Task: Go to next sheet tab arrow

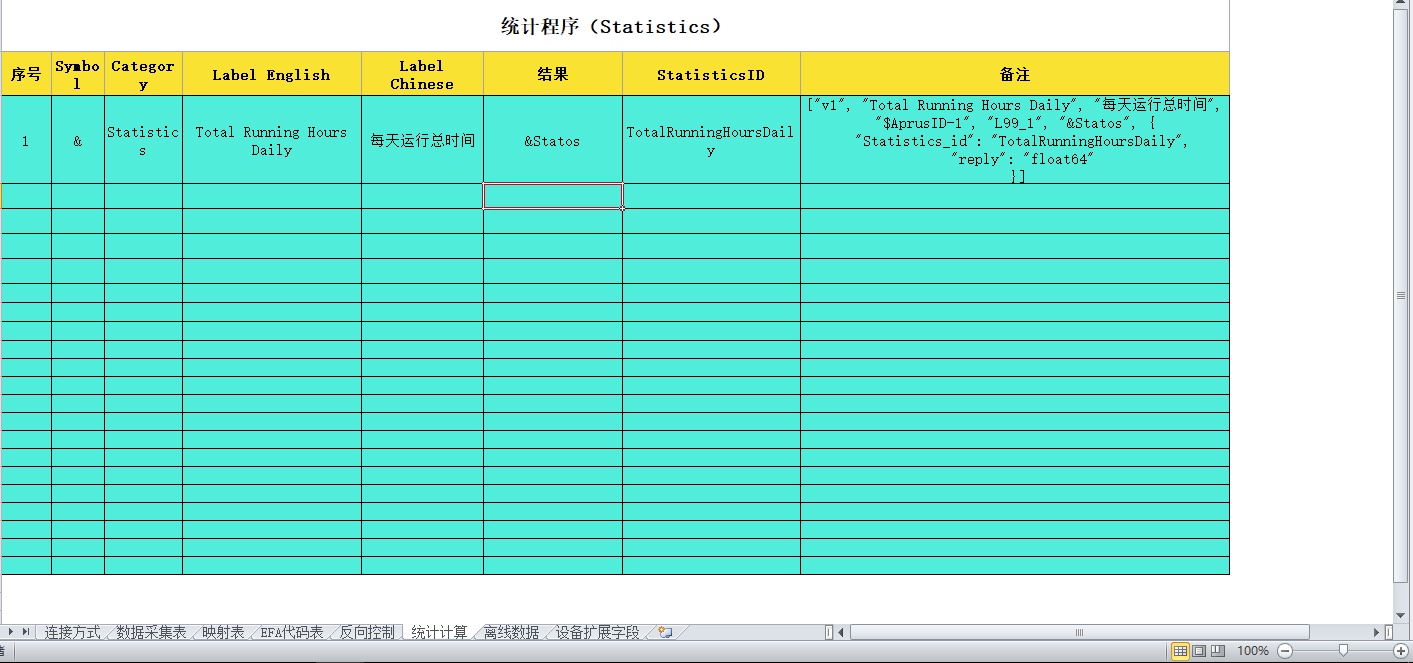Action: [11, 632]
